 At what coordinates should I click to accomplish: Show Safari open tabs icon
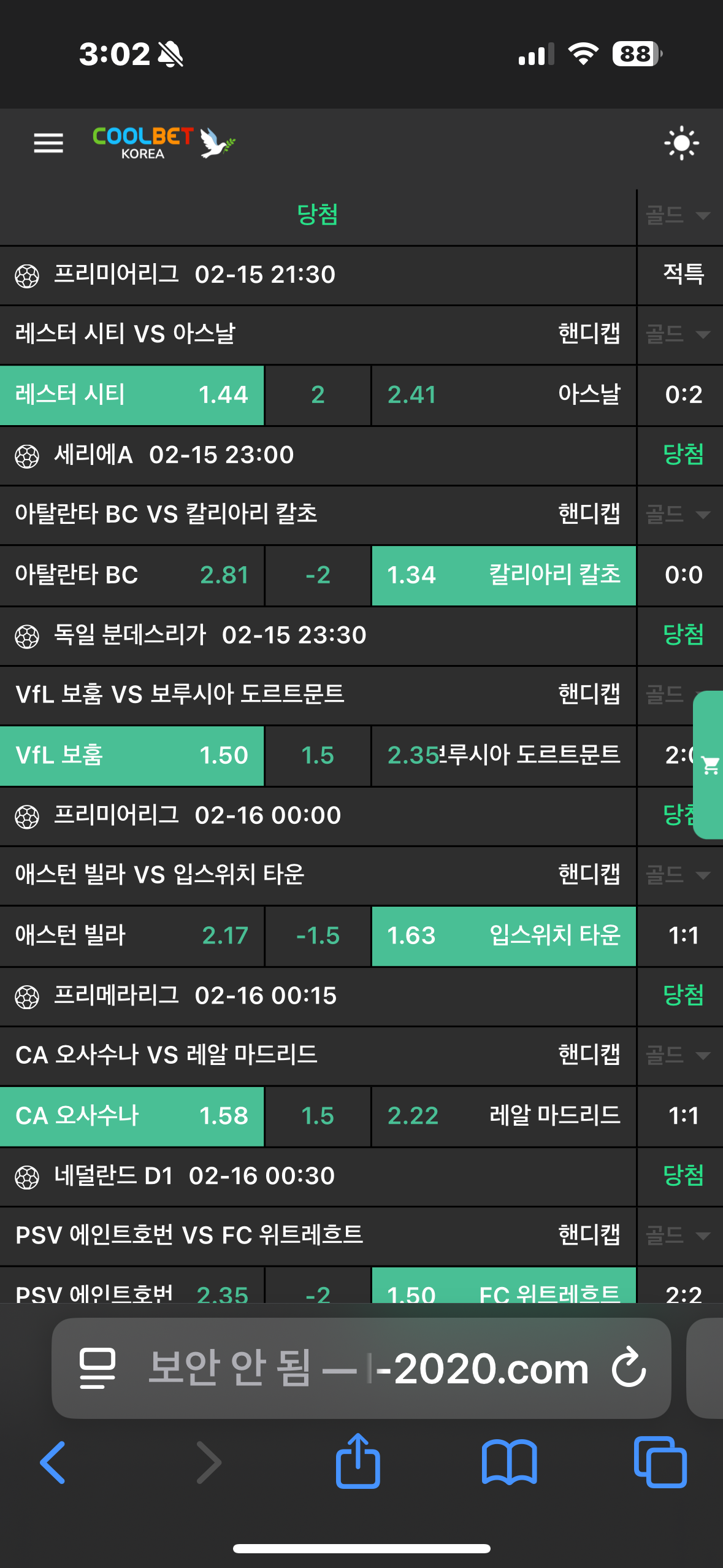click(x=660, y=1462)
